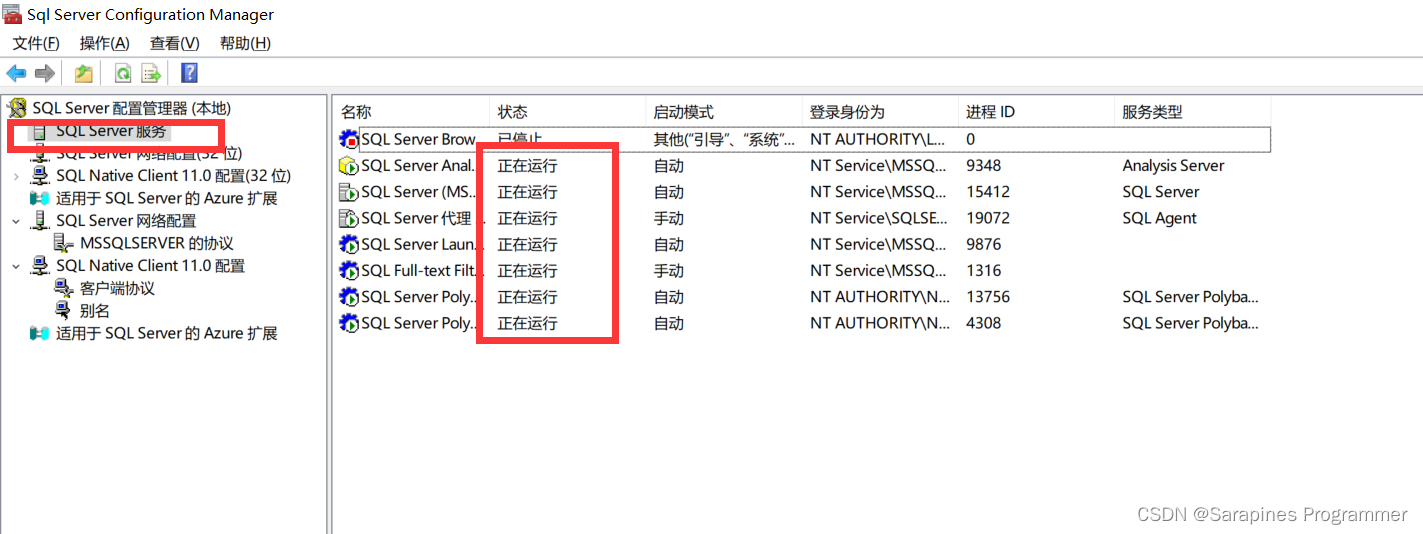Image resolution: width=1423 pixels, height=534 pixels.
Task: Click icon of Polybase service with PID 13756
Action: [x=349, y=297]
